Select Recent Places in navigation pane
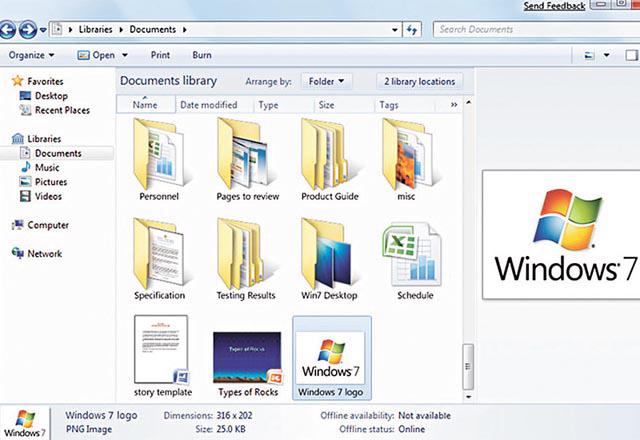Viewport: 640px width, 440px height. point(54,110)
